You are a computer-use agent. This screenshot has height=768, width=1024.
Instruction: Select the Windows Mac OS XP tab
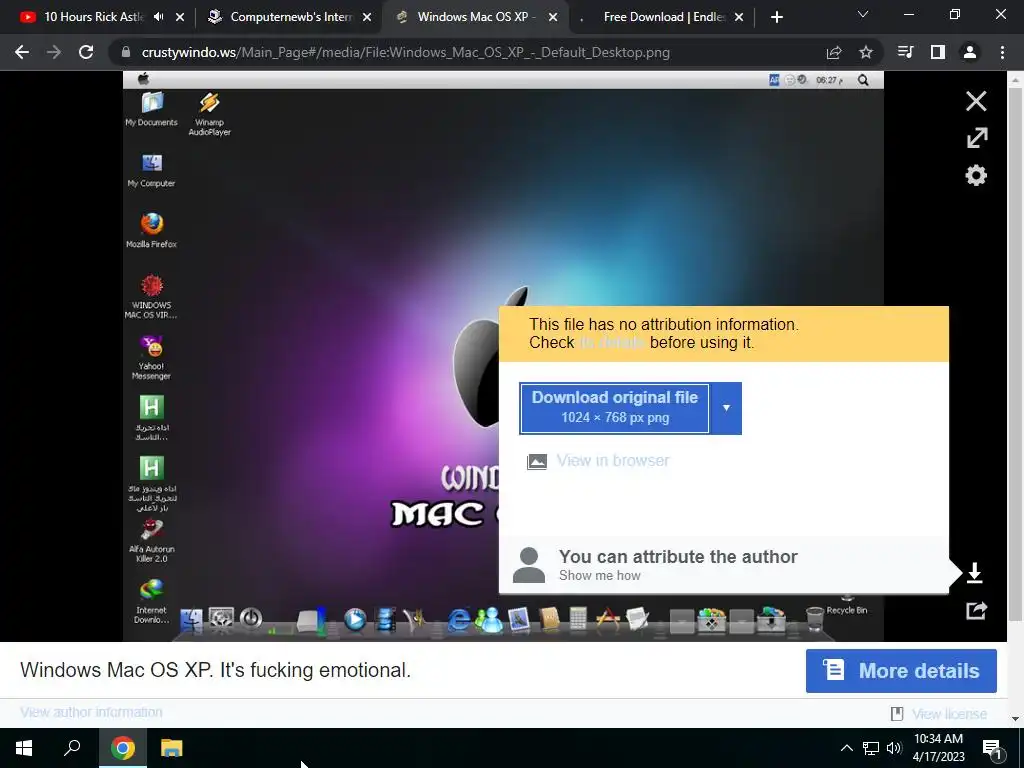475,17
